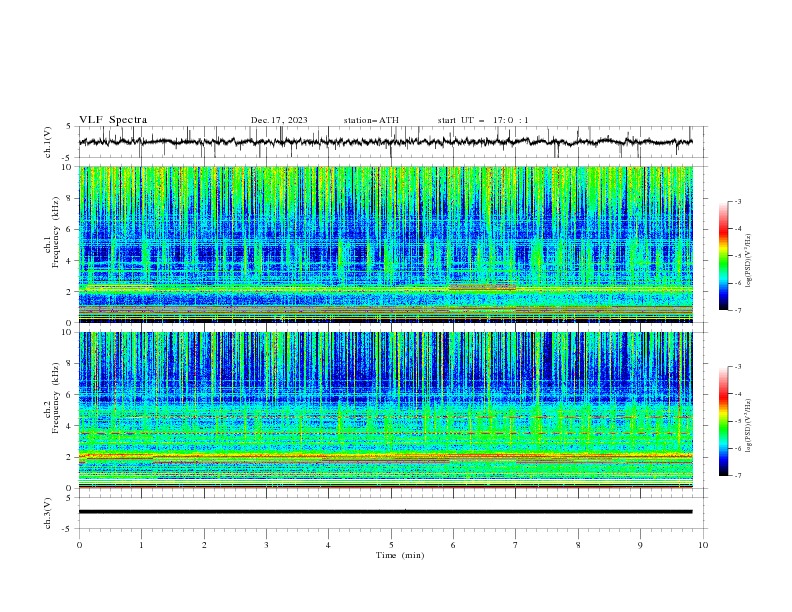792x612 pixels.
Task: Click the "-3" tick on ch.1 color bar
Action: [737, 201]
